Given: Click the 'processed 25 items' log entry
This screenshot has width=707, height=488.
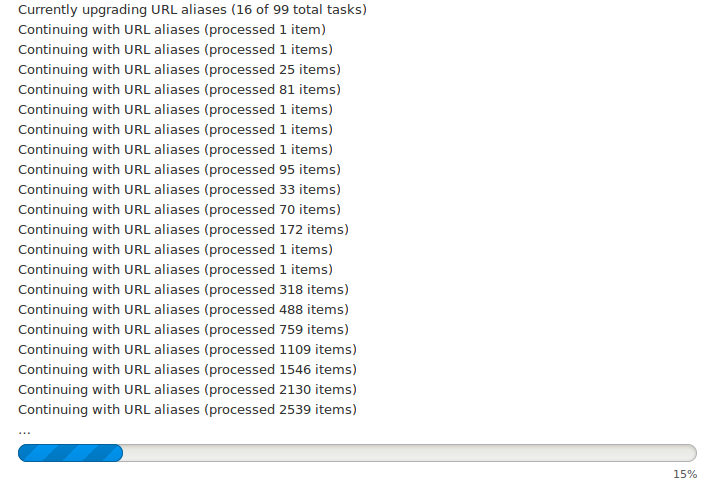Looking at the screenshot, I should [179, 70].
